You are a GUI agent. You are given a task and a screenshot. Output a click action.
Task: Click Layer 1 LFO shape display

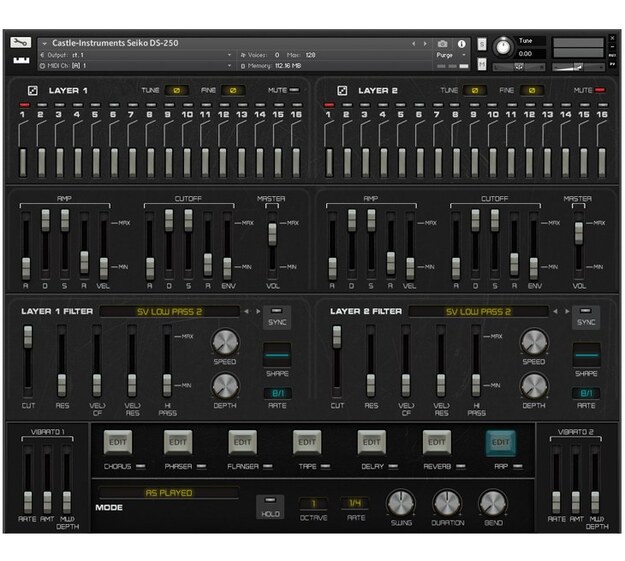click(277, 355)
